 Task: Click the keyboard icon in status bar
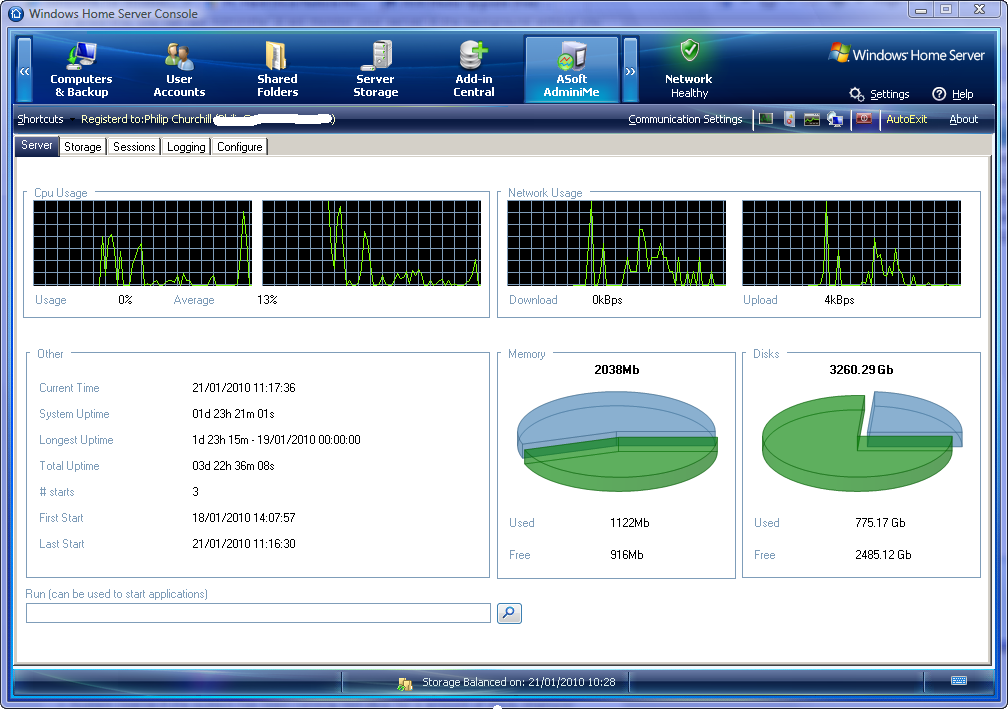coord(958,681)
